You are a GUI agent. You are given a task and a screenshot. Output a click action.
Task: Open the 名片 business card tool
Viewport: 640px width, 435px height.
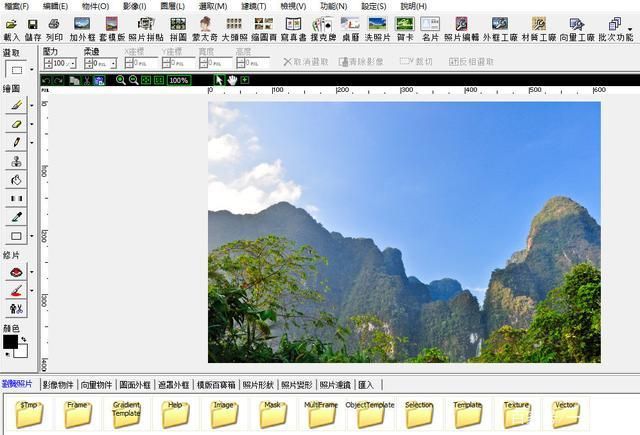pyautogui.click(x=430, y=29)
